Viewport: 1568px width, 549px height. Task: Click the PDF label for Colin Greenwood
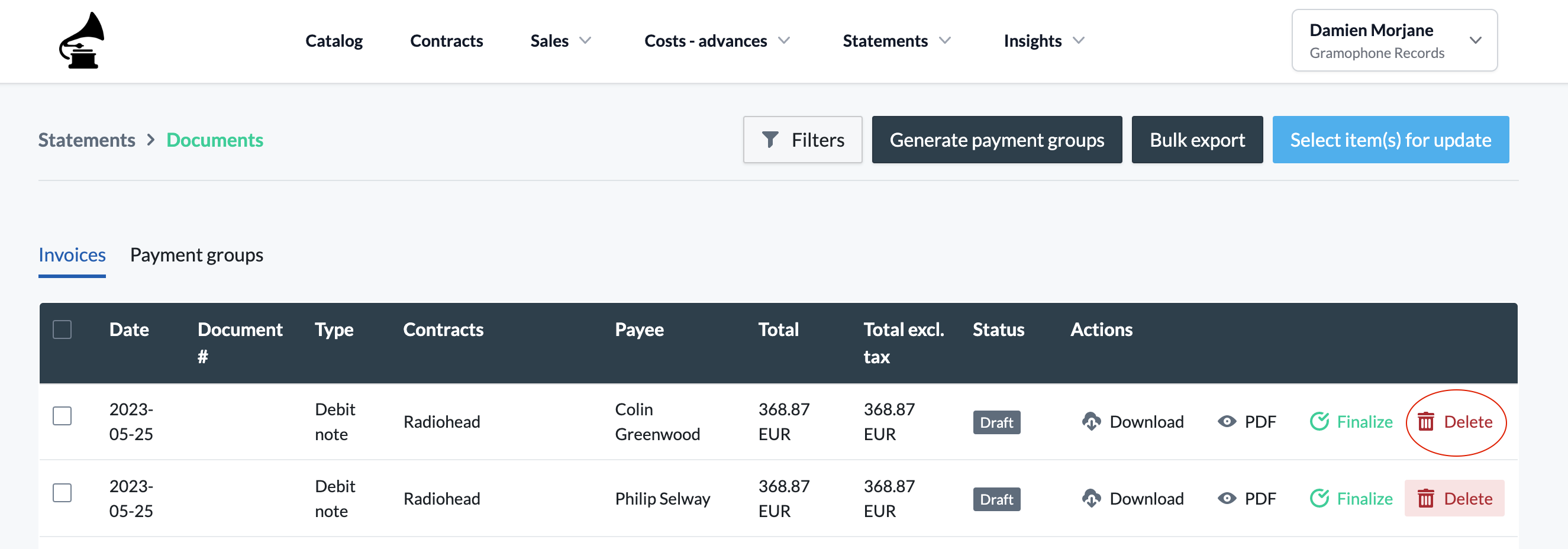[1260, 421]
